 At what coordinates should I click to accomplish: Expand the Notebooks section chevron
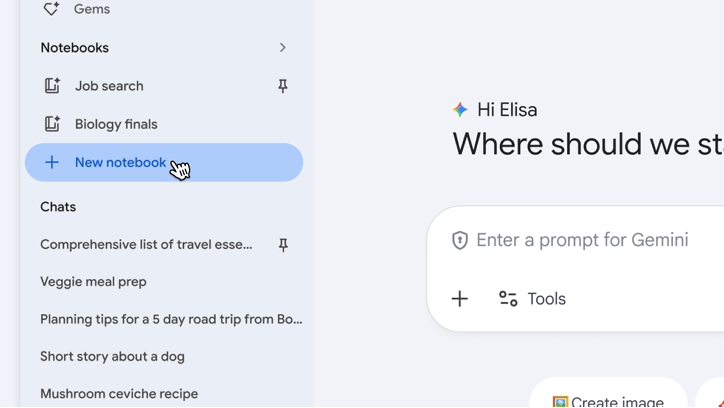[x=282, y=48]
